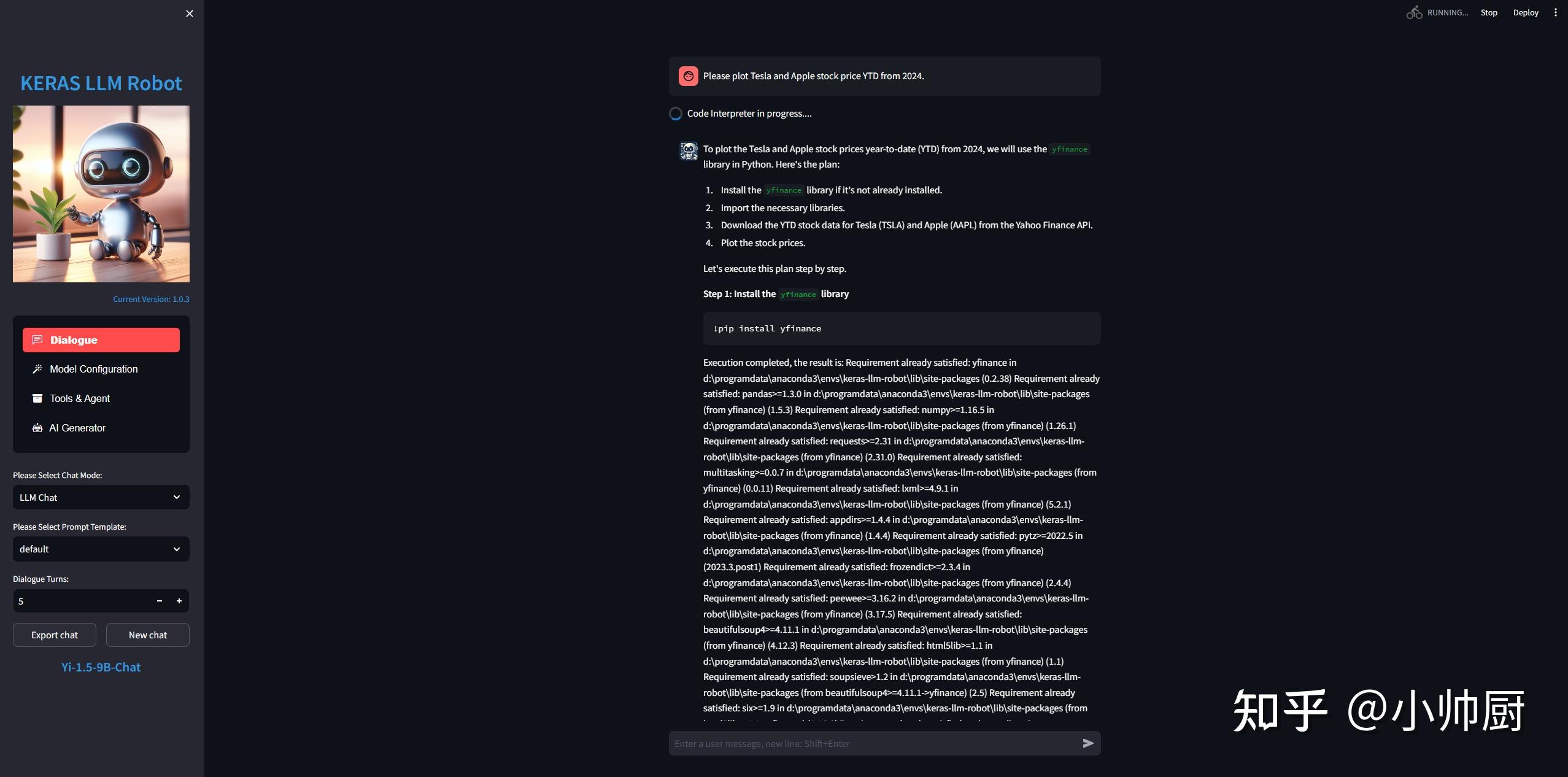Focus the user message input field
This screenshot has height=777, width=1568.
pyautogui.click(x=871, y=743)
